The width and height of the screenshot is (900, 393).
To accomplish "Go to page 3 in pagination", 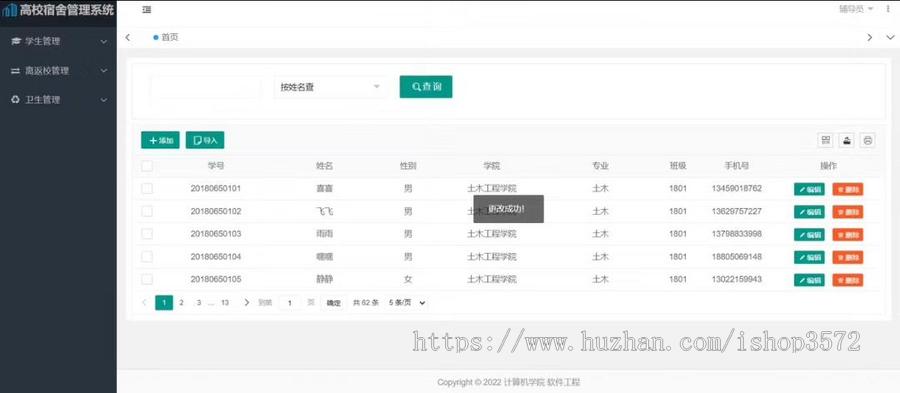I will [199, 302].
